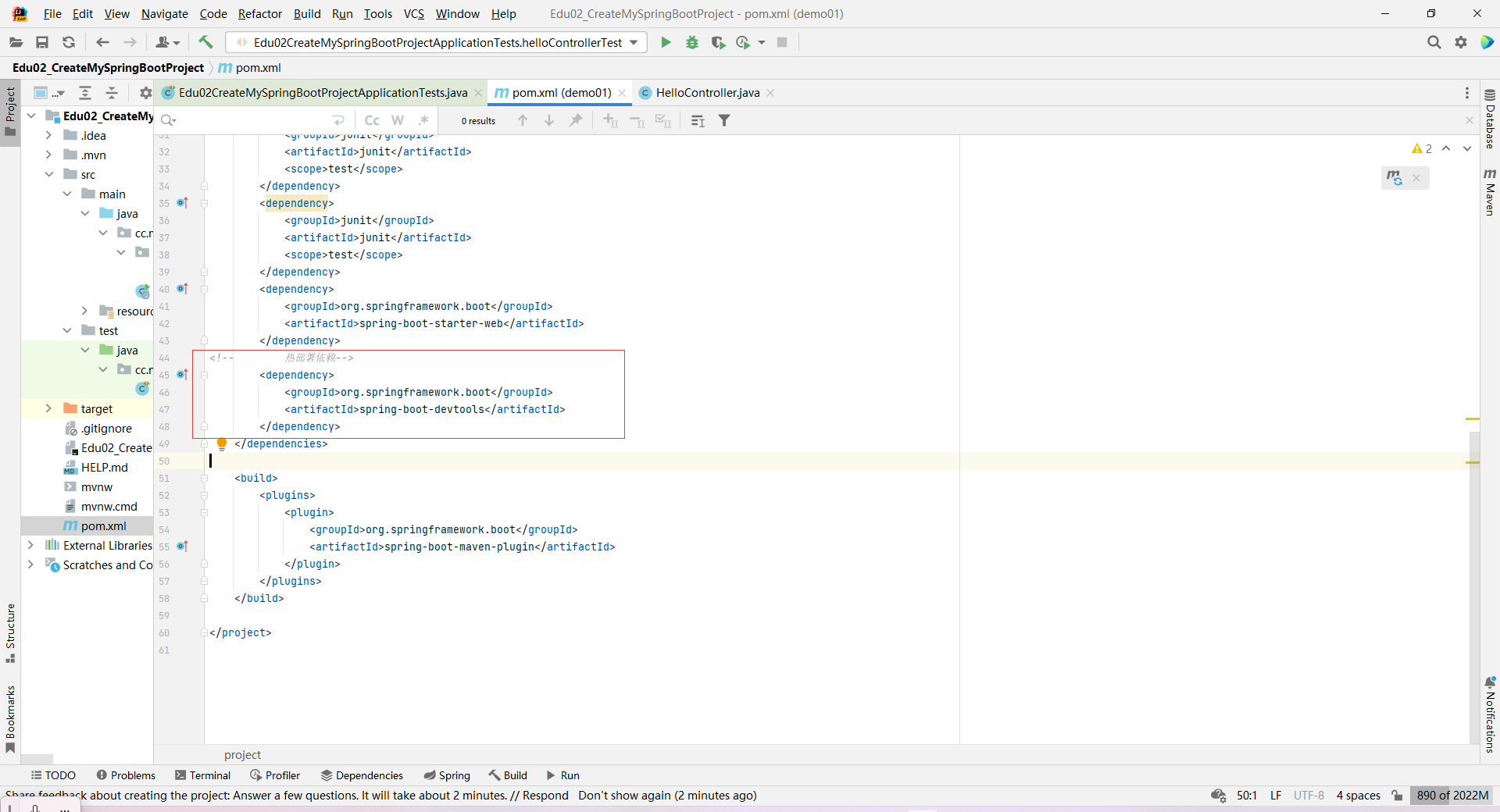Collapse the main folder
Image resolution: width=1500 pixels, height=812 pixels.
tap(67, 194)
